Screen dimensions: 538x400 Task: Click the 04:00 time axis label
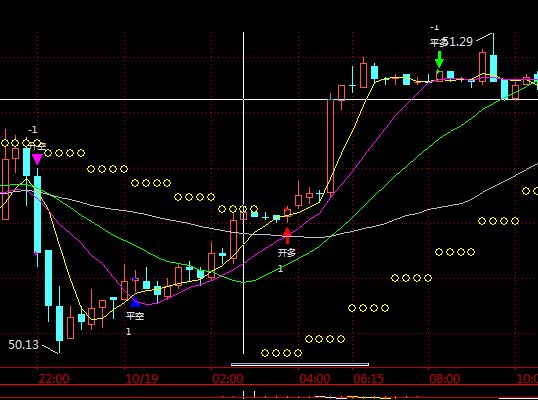pyautogui.click(x=315, y=379)
